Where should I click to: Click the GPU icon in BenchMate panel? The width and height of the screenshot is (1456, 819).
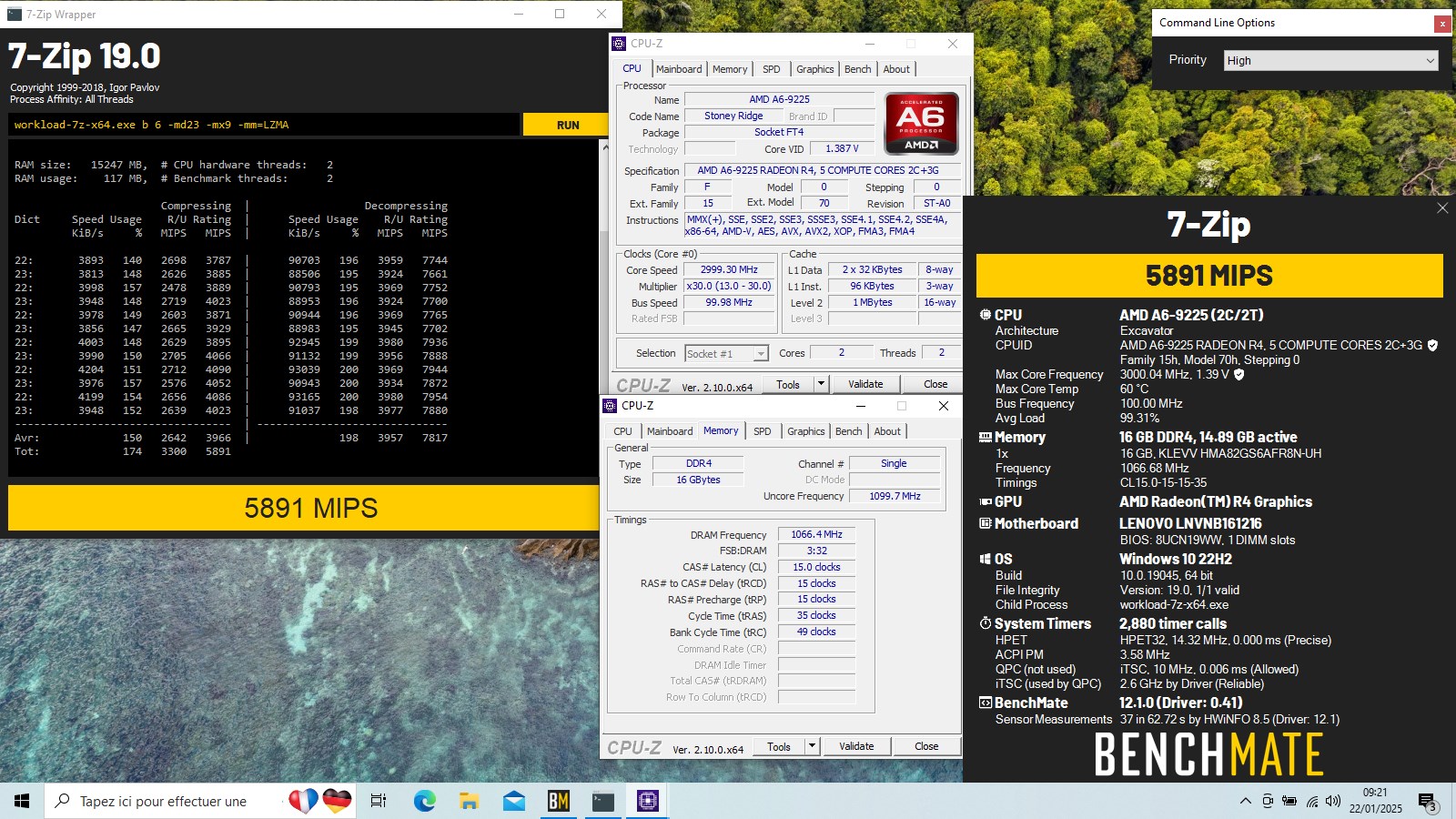[x=985, y=502]
